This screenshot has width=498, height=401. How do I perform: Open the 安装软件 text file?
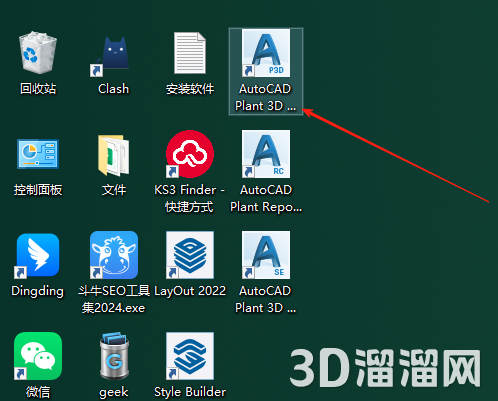pos(190,53)
